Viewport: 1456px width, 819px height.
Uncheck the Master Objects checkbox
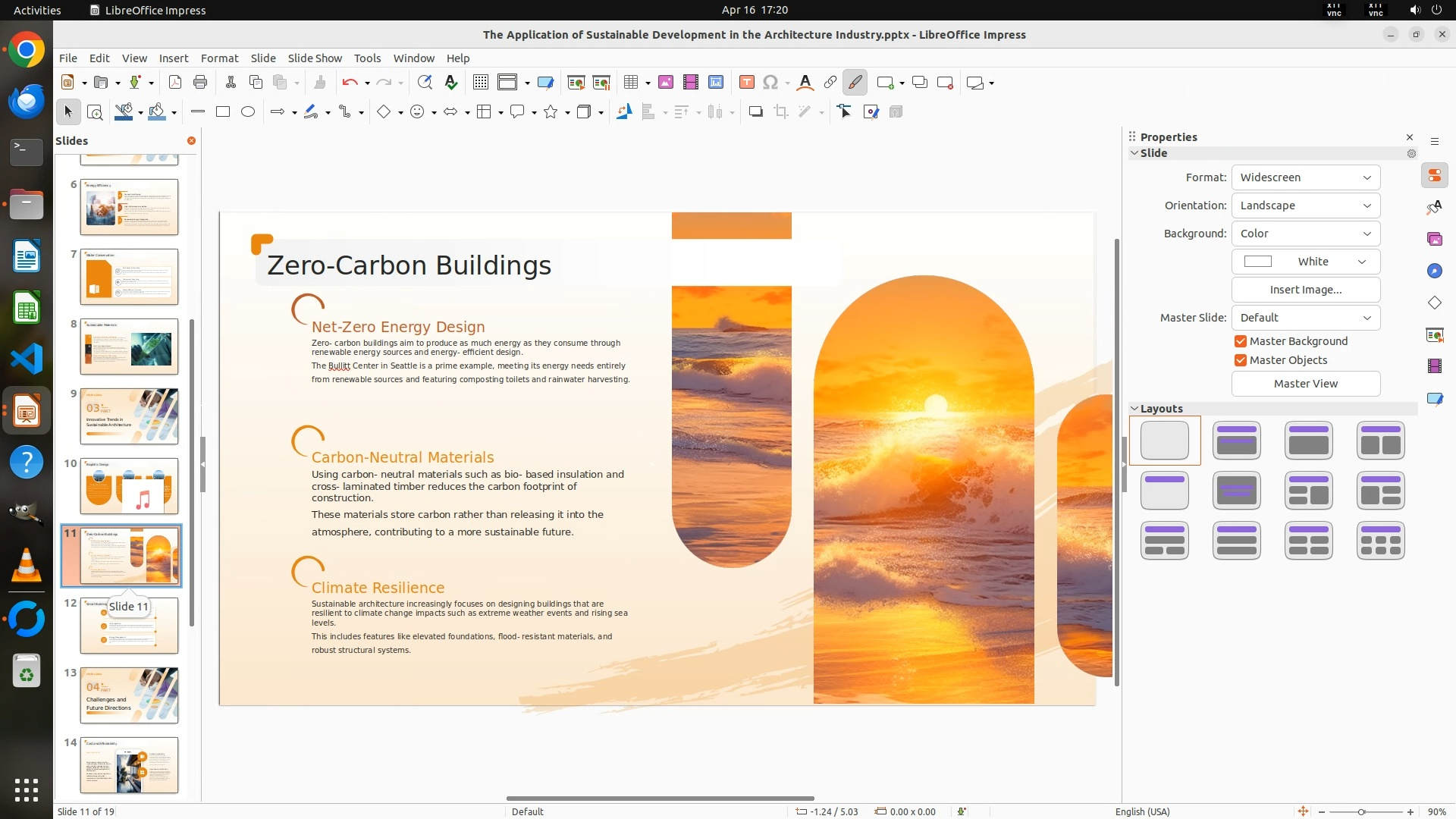[1241, 360]
